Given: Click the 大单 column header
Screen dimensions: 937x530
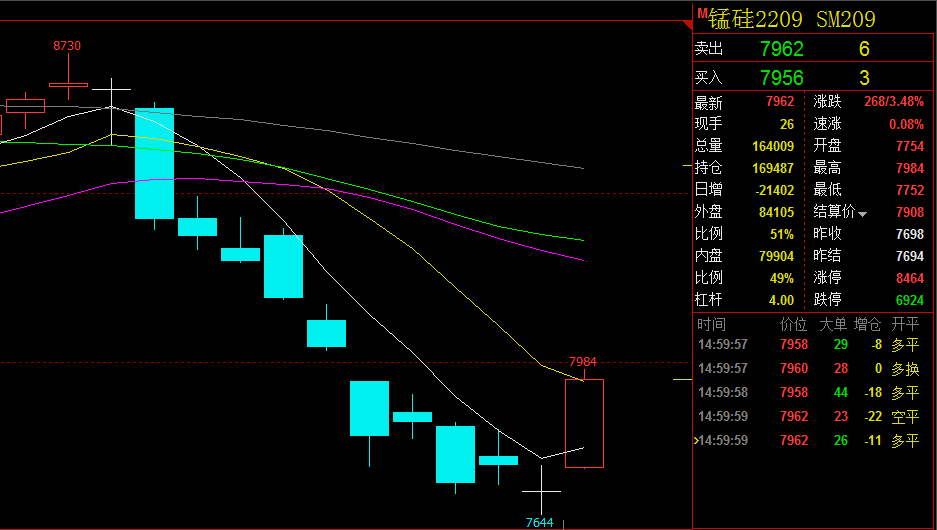Looking at the screenshot, I should click(x=832, y=324).
